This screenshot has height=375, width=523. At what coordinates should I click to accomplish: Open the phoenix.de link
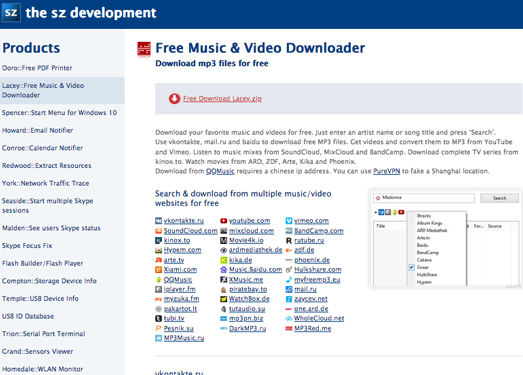tap(312, 260)
